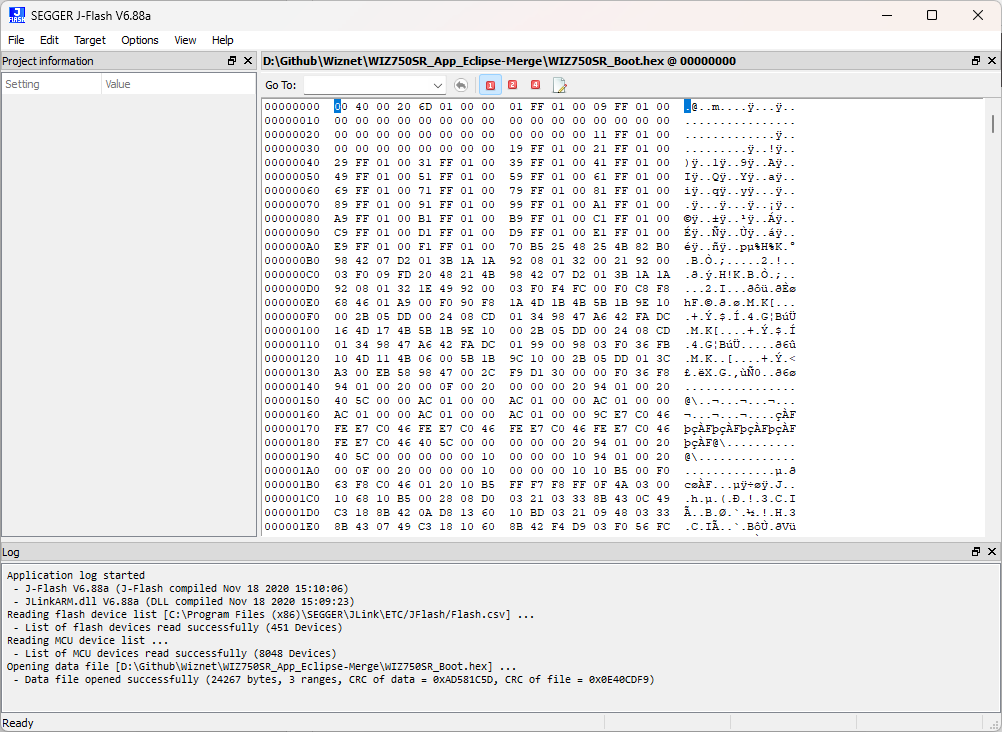1002x732 pixels.
Task: Switch the hex view to 4-byte units
Action: coord(536,85)
